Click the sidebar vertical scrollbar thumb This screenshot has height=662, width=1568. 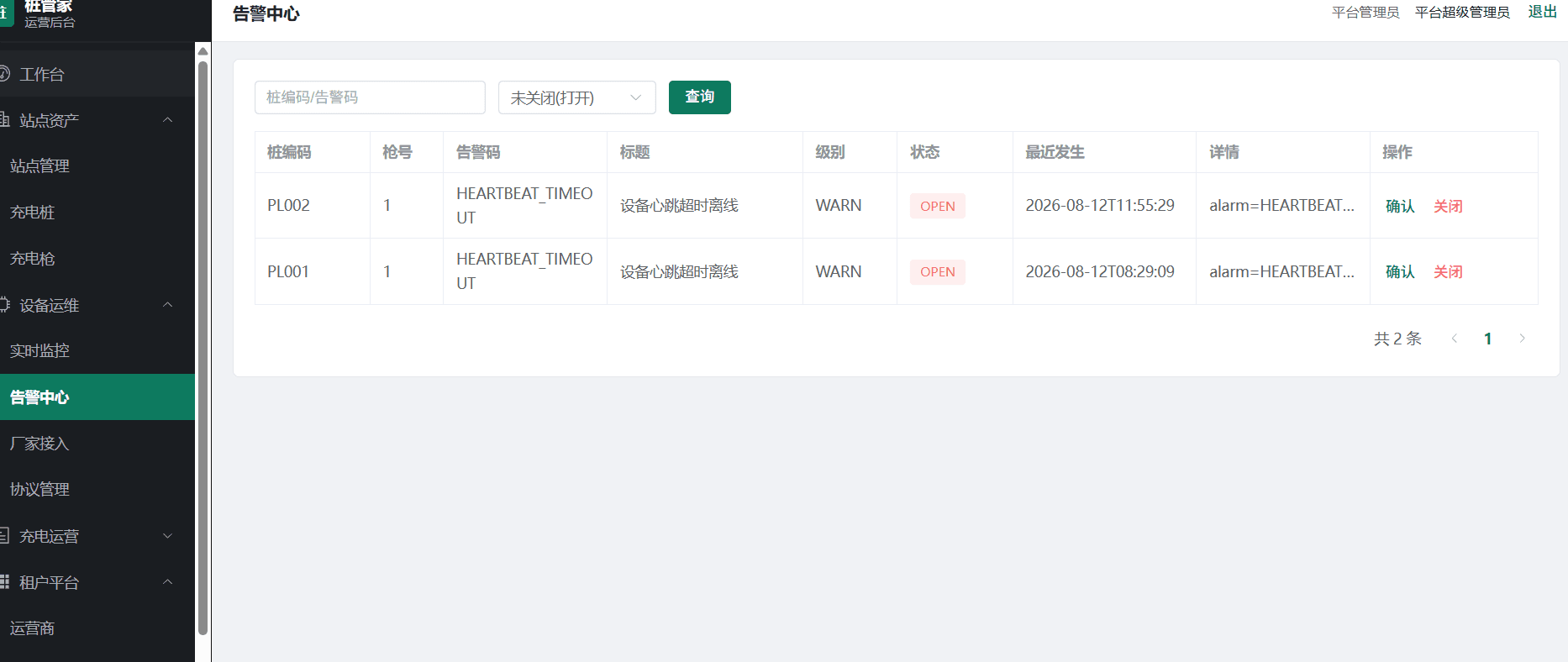pyautogui.click(x=203, y=348)
